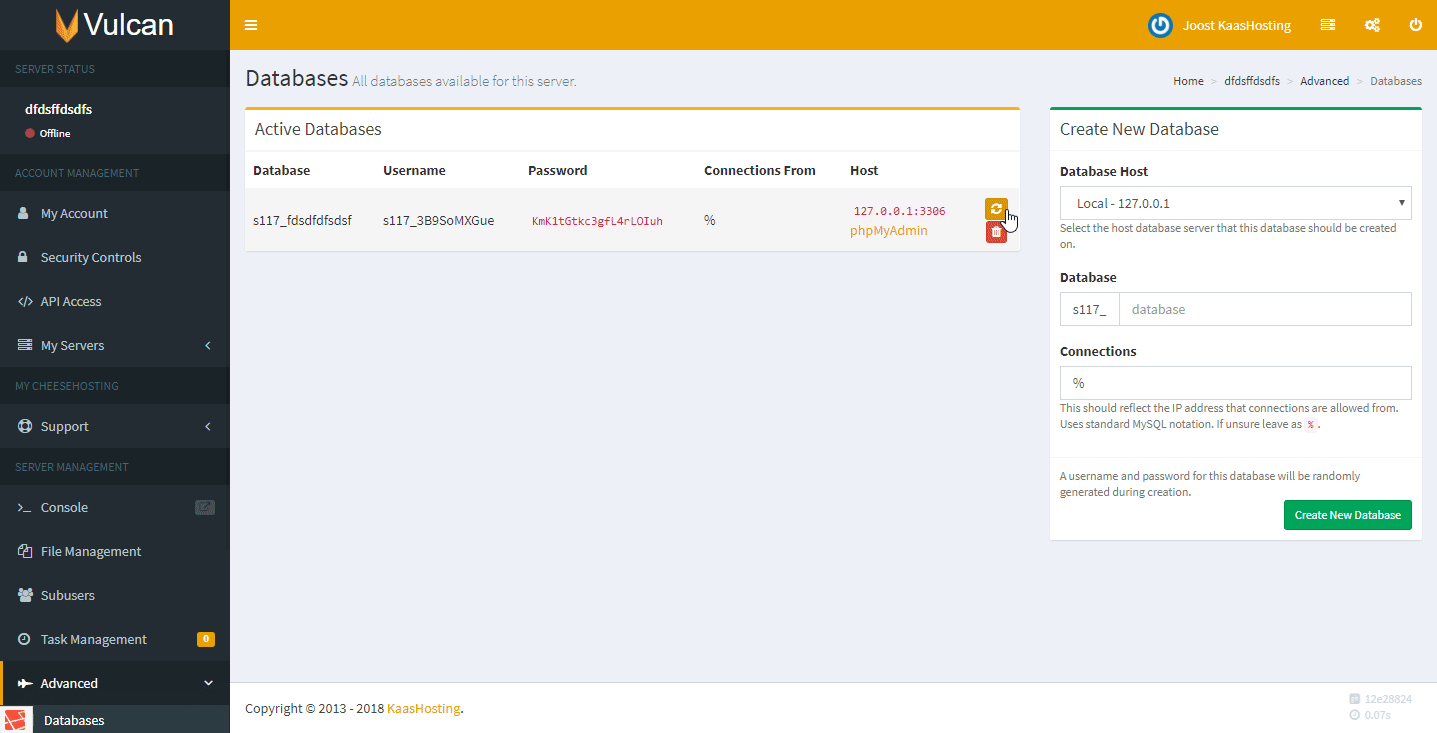The height and width of the screenshot is (733, 1437).
Task: Toggle the hamburger sidebar menu icon
Action: 251,25
